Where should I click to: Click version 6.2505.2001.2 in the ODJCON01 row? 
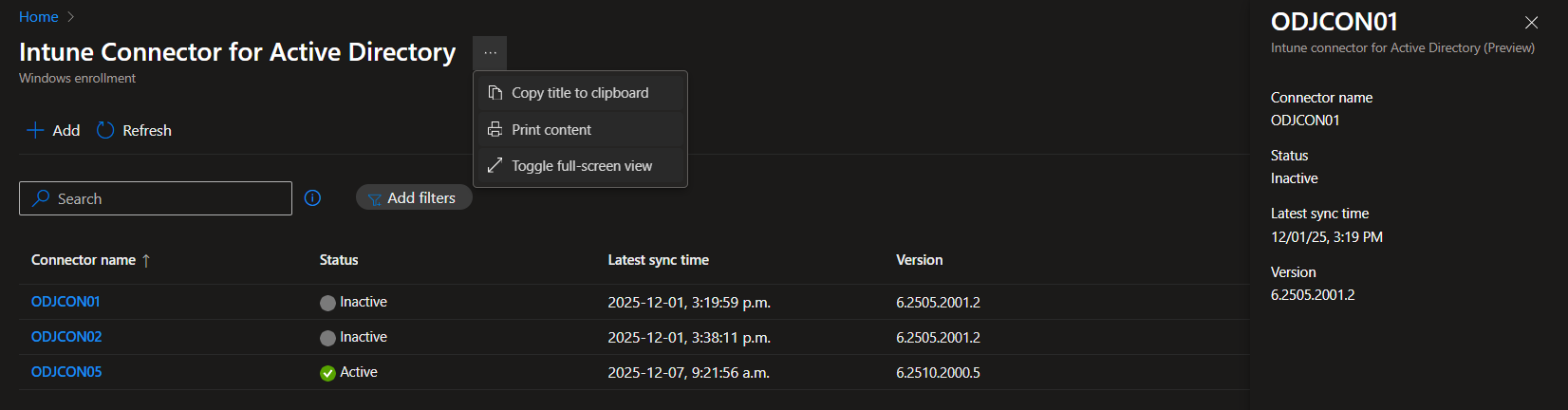(938, 303)
